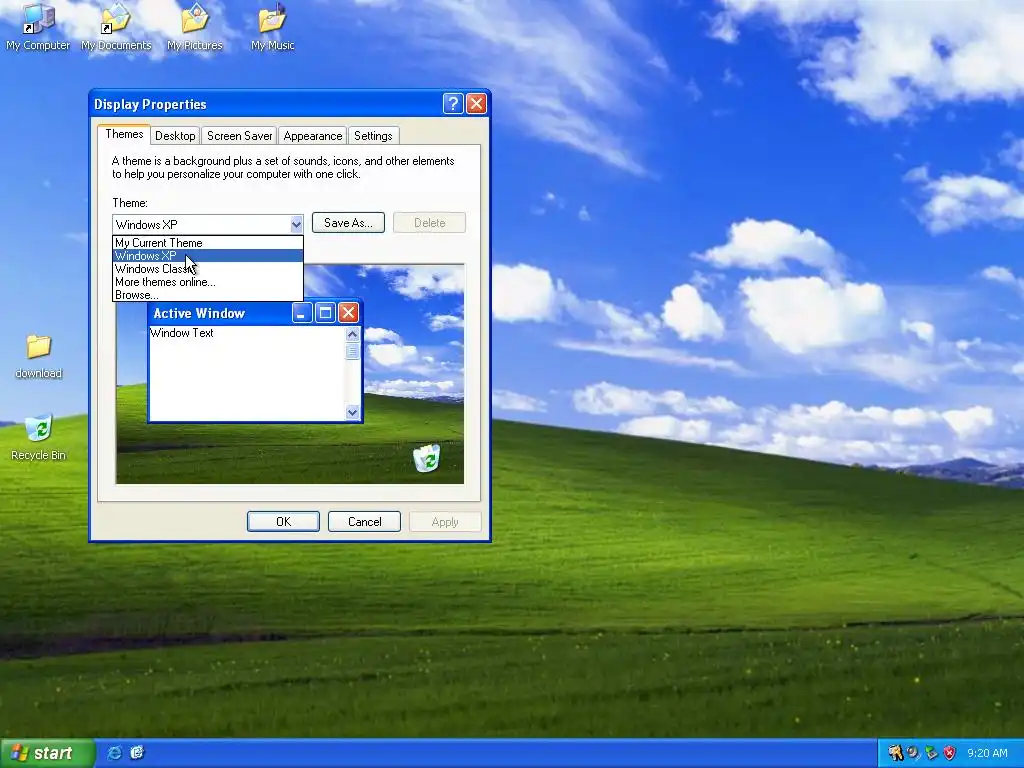Click the Save As... button

click(348, 223)
